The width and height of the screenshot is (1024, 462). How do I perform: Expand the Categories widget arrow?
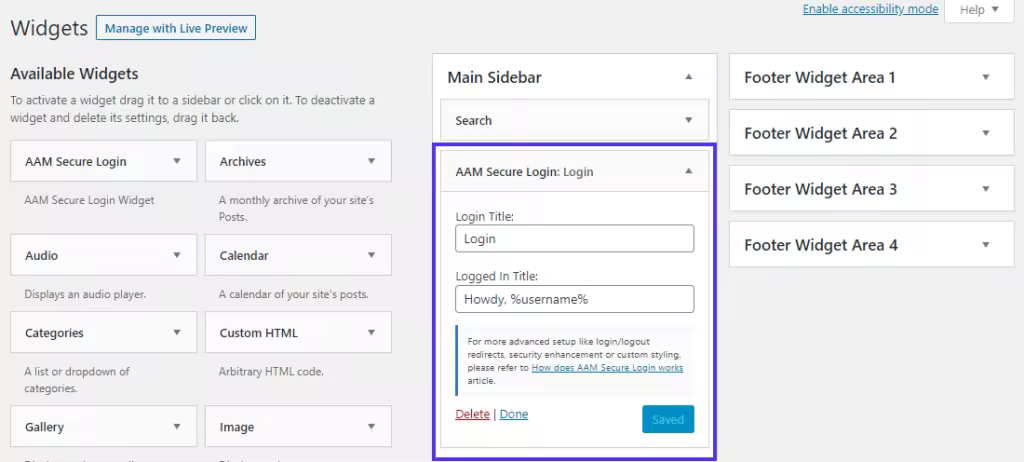176,332
